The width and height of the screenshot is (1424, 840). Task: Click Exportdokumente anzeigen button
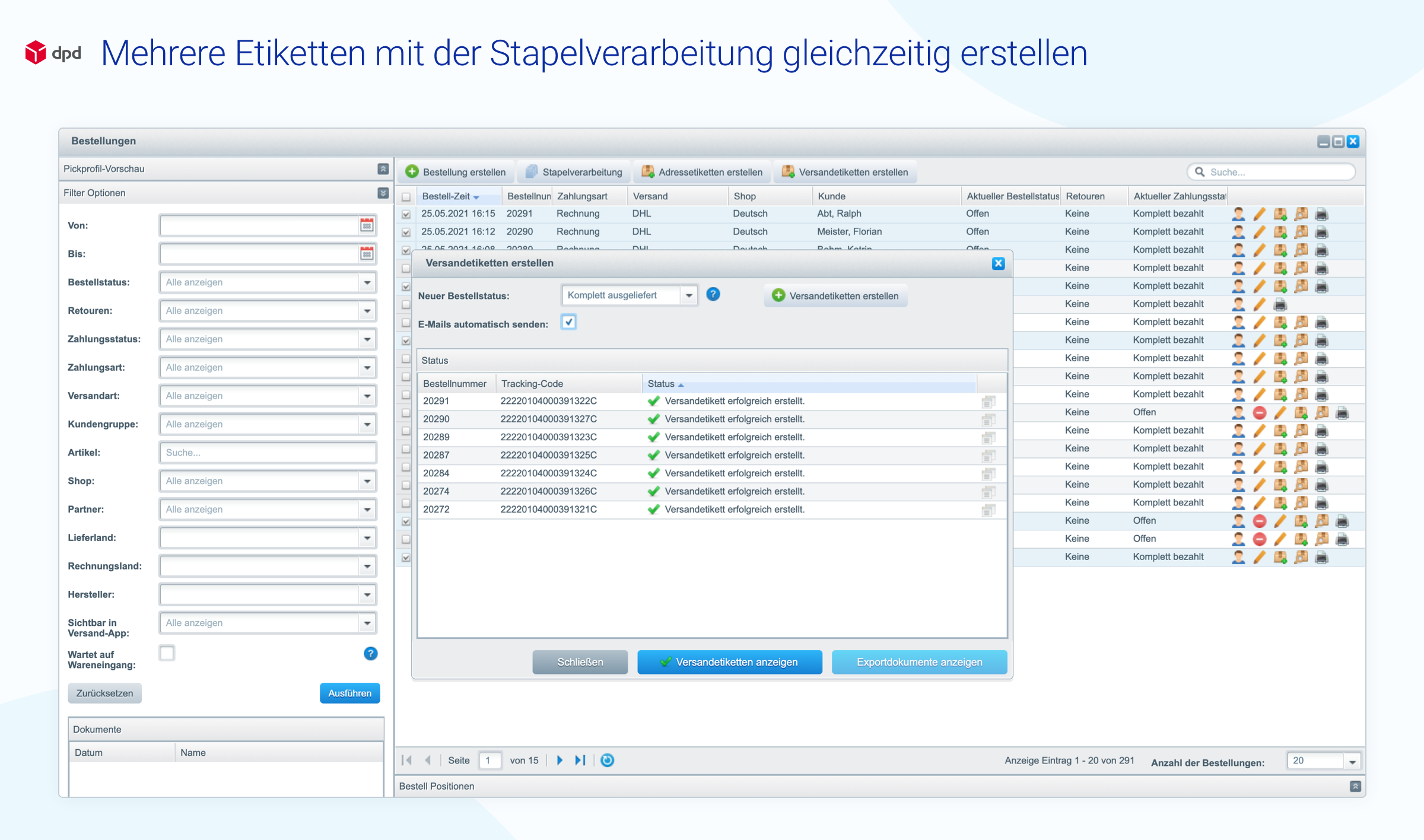click(919, 662)
